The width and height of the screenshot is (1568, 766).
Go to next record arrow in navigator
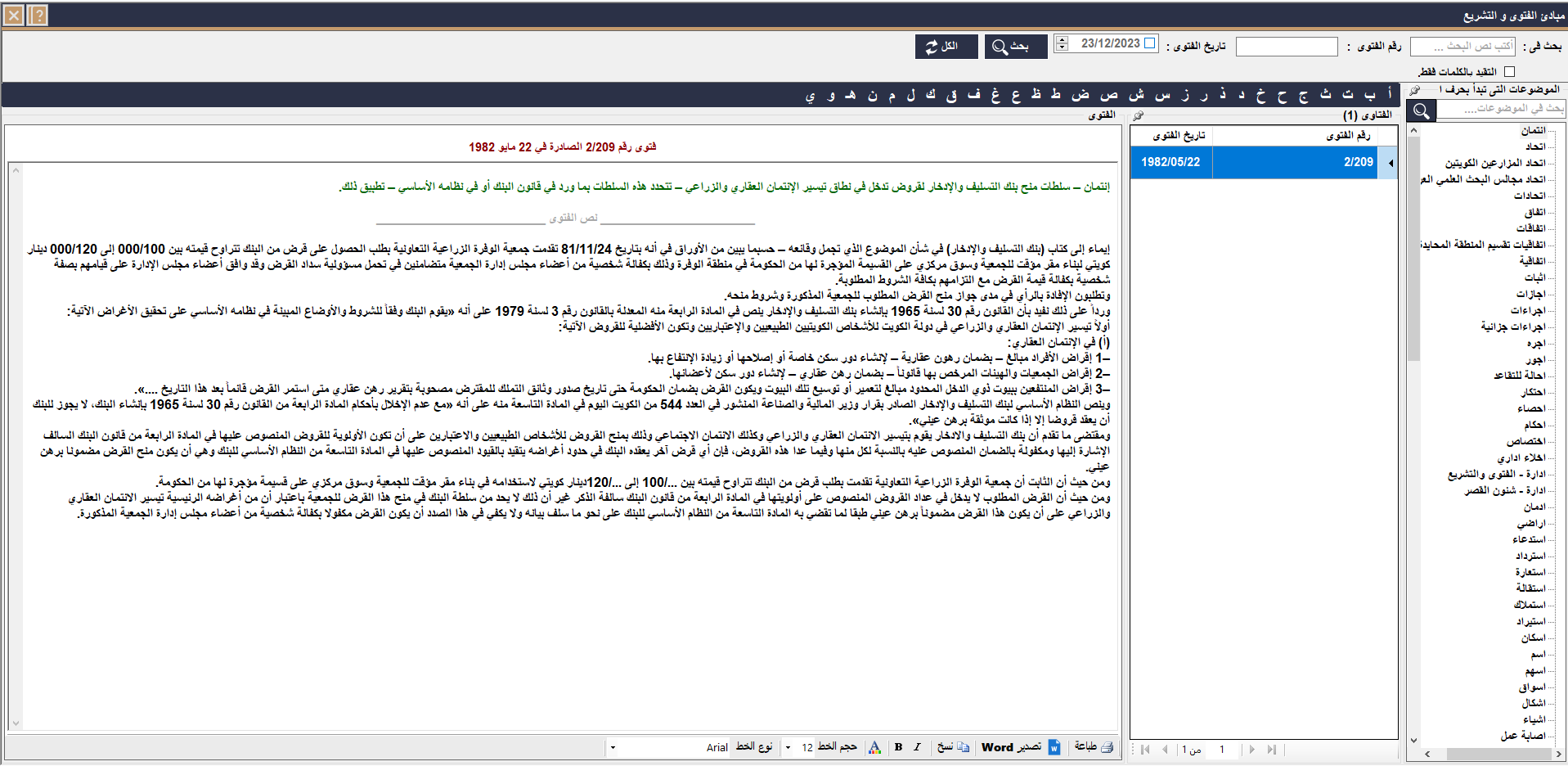click(x=1251, y=750)
